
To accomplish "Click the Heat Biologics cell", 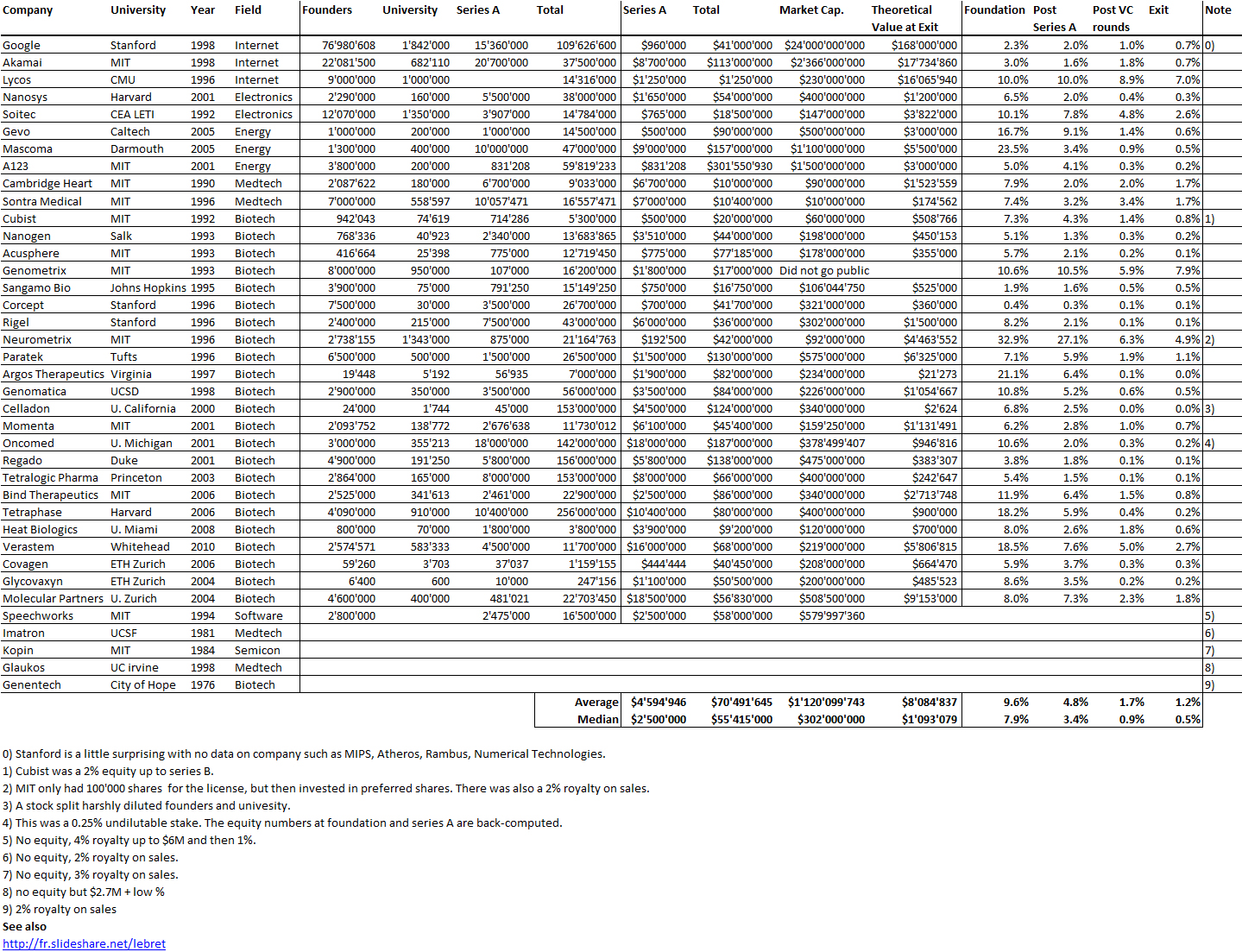I will (x=41, y=529).
